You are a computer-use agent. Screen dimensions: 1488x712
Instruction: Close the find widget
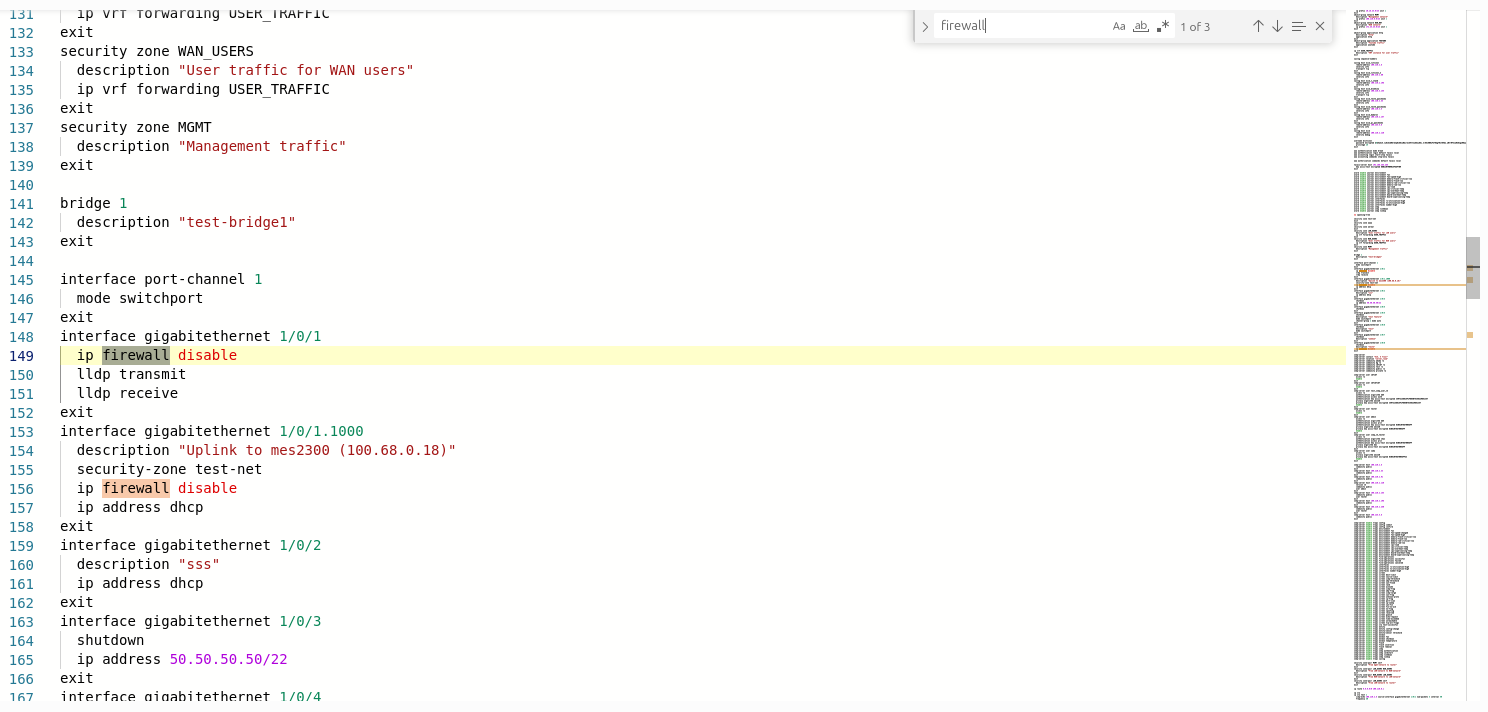point(1320,26)
